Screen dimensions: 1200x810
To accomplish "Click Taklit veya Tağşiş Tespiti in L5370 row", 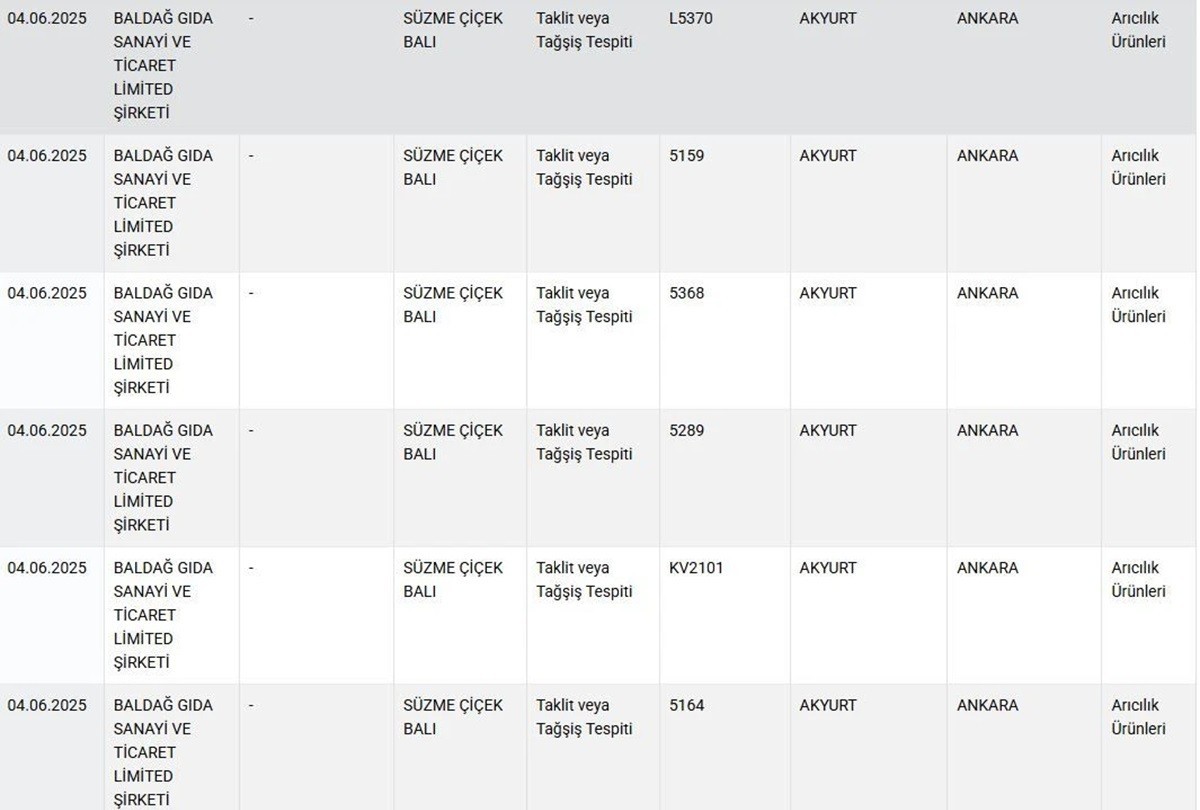I will (584, 30).
